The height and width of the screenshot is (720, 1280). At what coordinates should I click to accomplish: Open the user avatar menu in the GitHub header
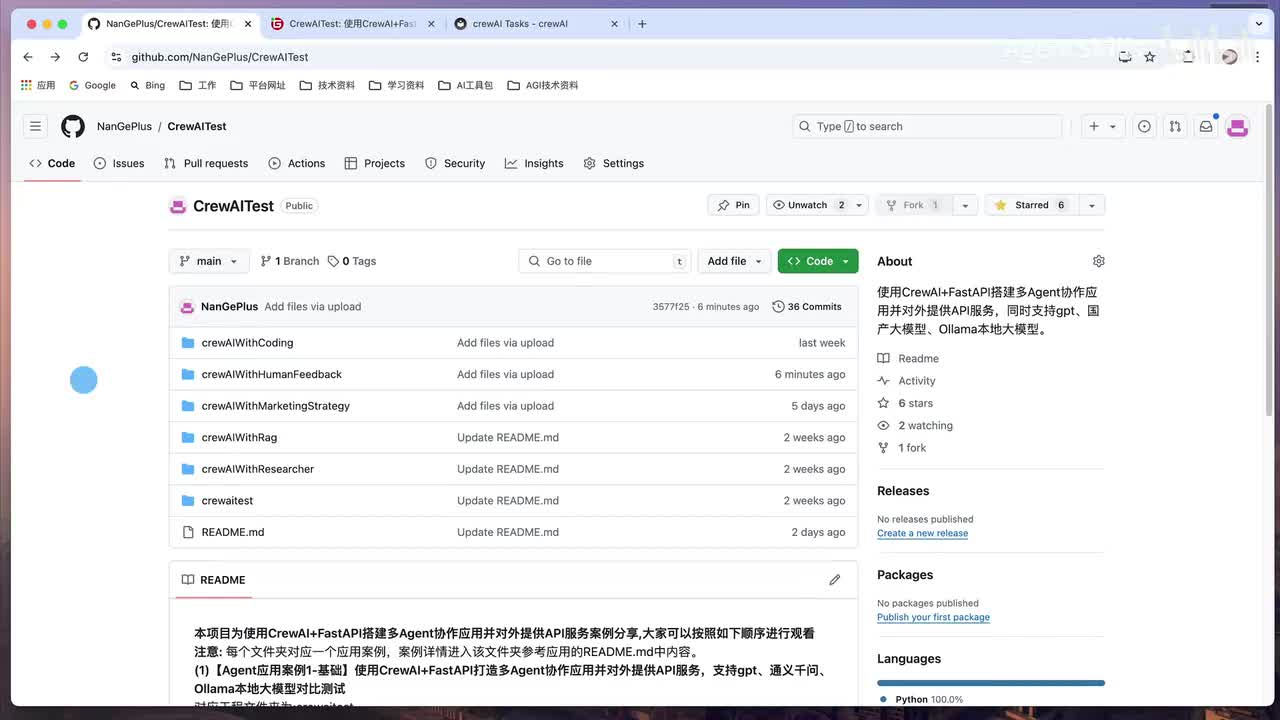pos(1238,126)
